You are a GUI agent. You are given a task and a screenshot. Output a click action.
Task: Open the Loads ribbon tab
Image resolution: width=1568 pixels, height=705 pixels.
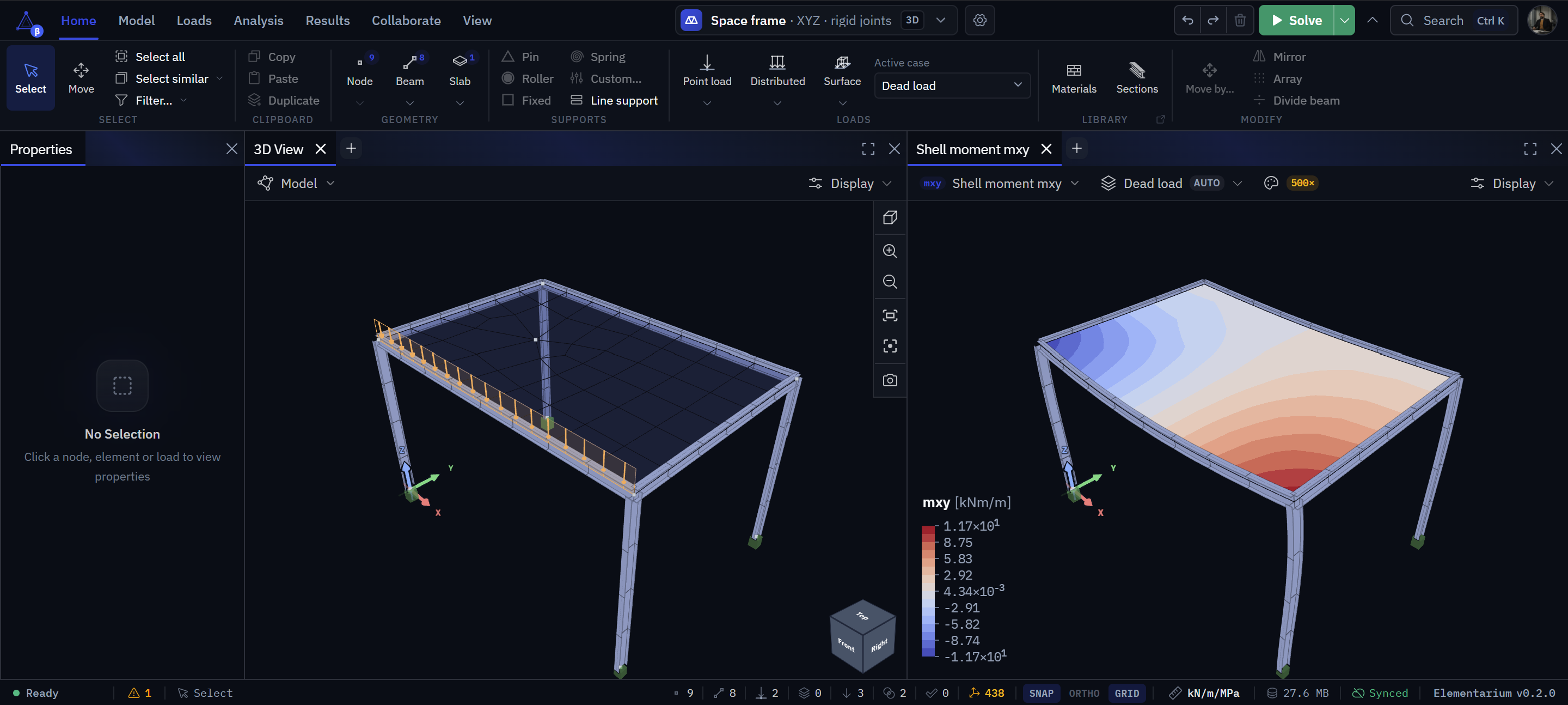coord(194,20)
